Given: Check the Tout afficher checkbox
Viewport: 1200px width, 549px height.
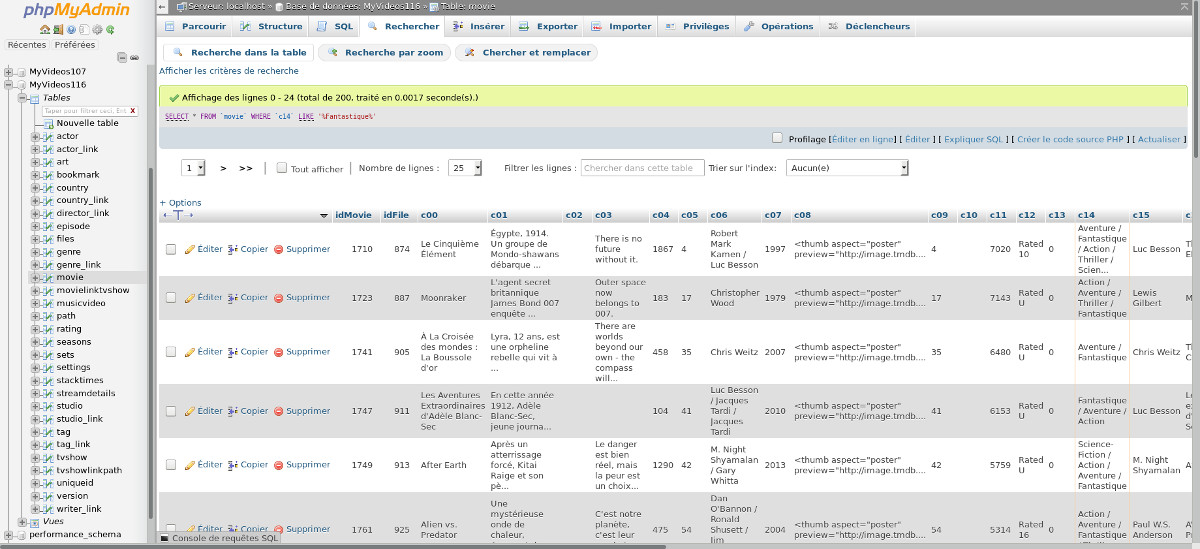Looking at the screenshot, I should click(x=282, y=169).
